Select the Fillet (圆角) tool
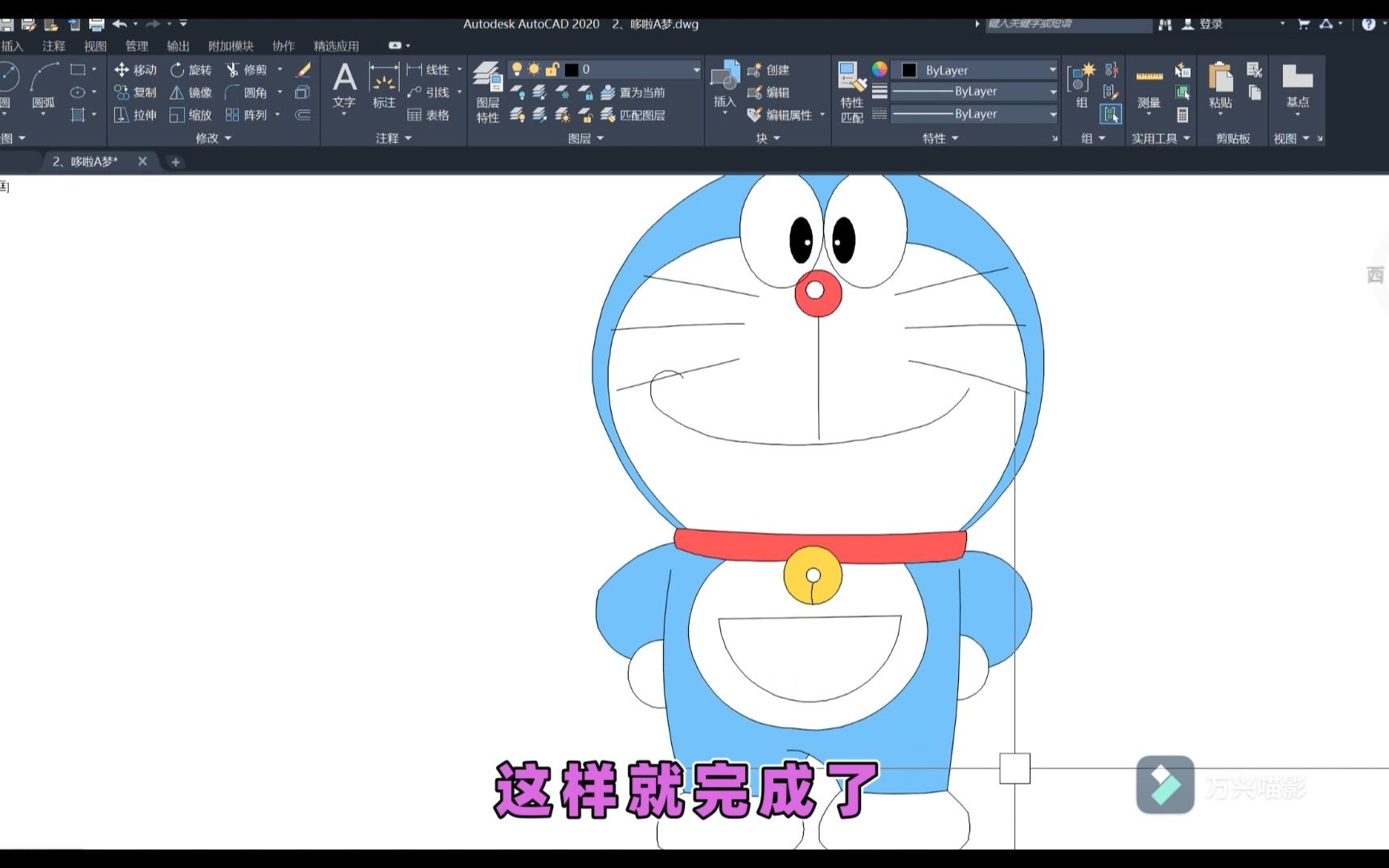This screenshot has width=1389, height=868. tap(246, 92)
